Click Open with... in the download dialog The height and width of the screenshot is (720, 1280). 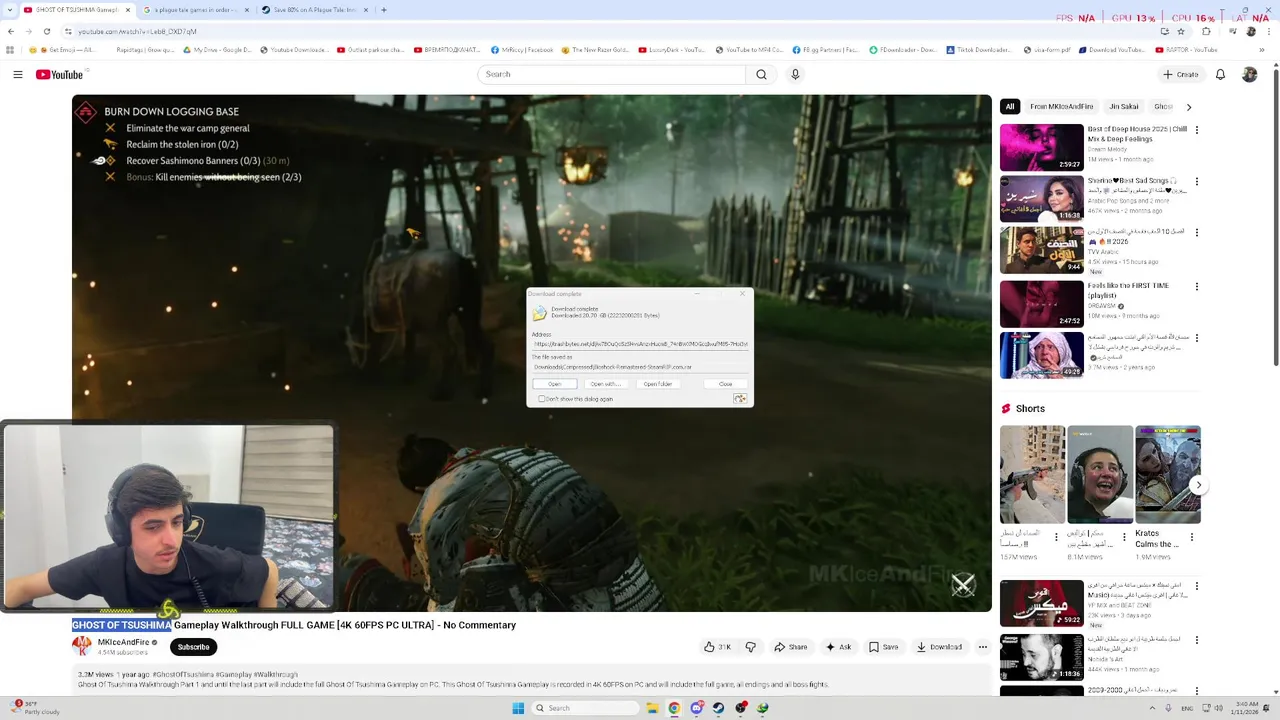[605, 384]
